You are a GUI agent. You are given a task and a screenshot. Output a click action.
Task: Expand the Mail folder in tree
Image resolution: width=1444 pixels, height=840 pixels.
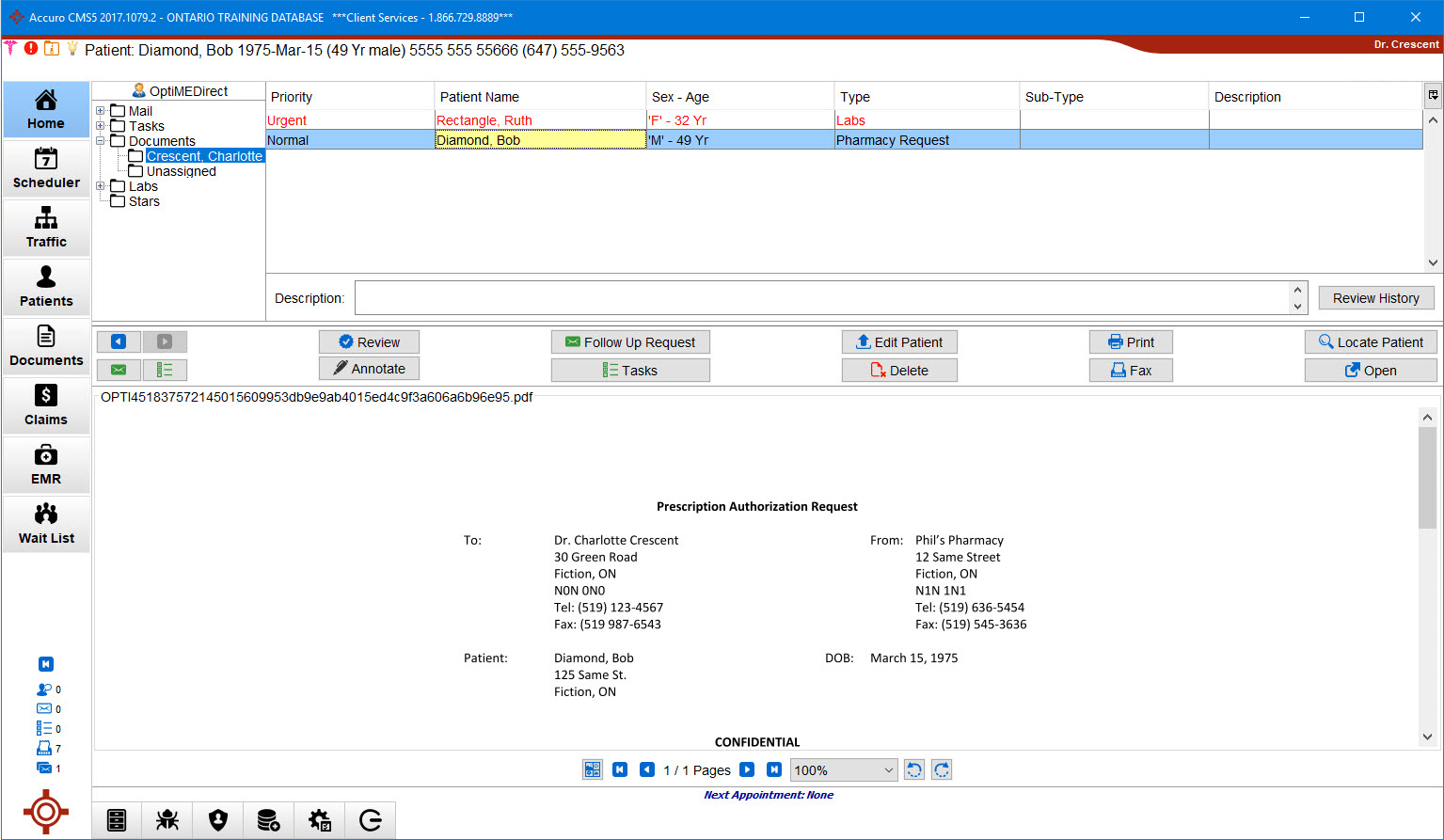click(x=101, y=111)
